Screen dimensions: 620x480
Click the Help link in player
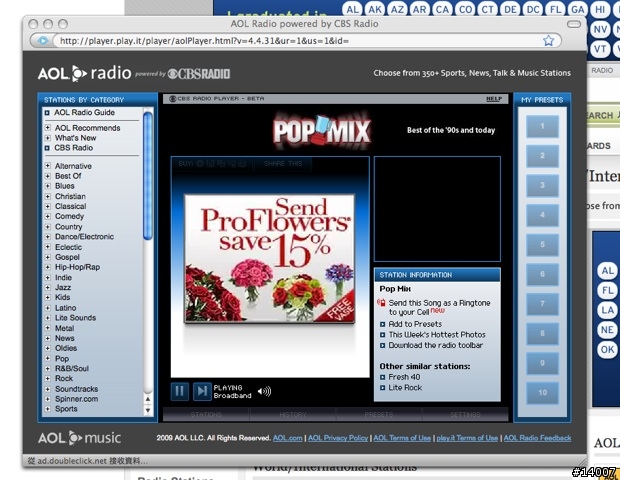click(x=494, y=99)
